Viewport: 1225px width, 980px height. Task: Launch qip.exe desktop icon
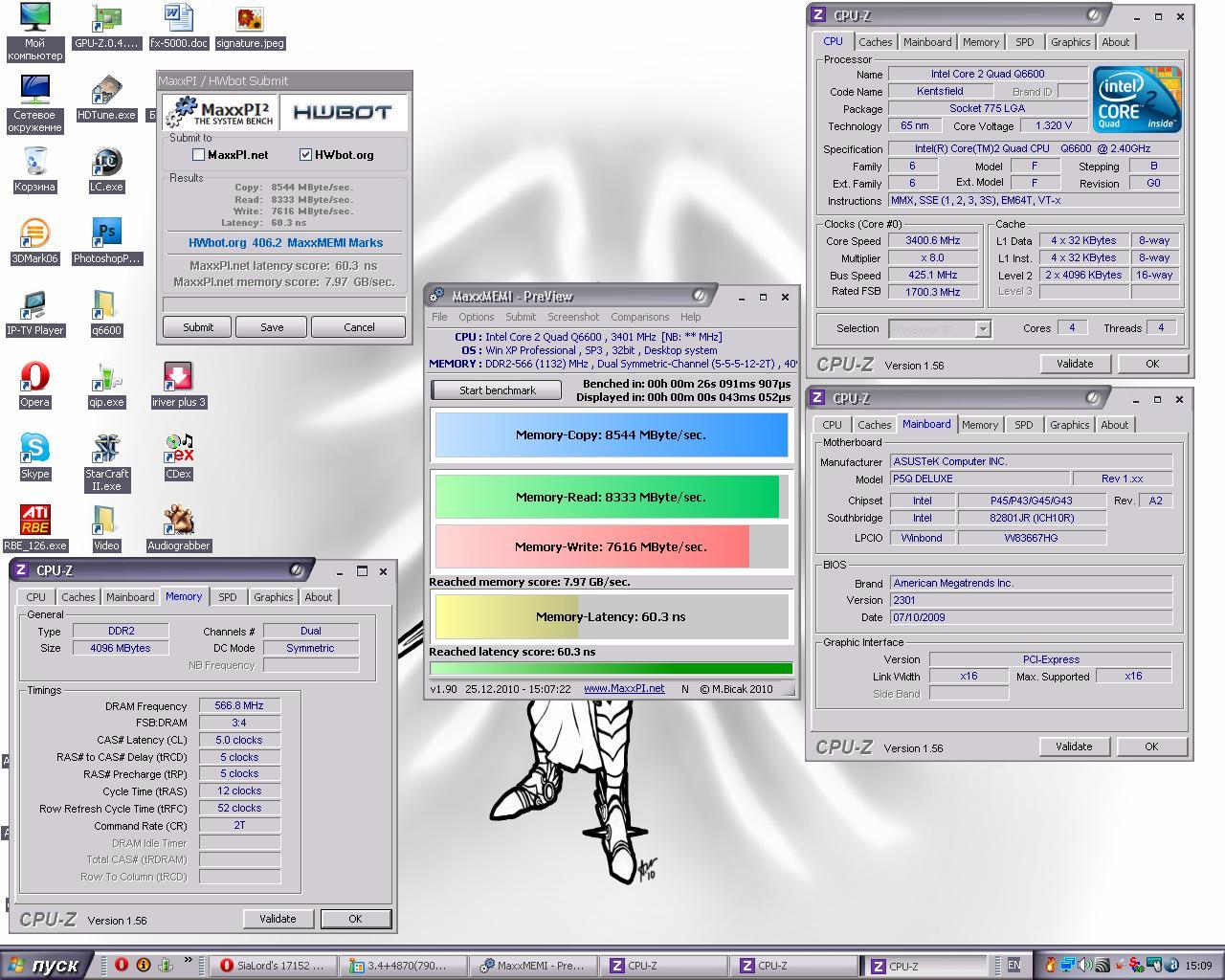(106, 385)
